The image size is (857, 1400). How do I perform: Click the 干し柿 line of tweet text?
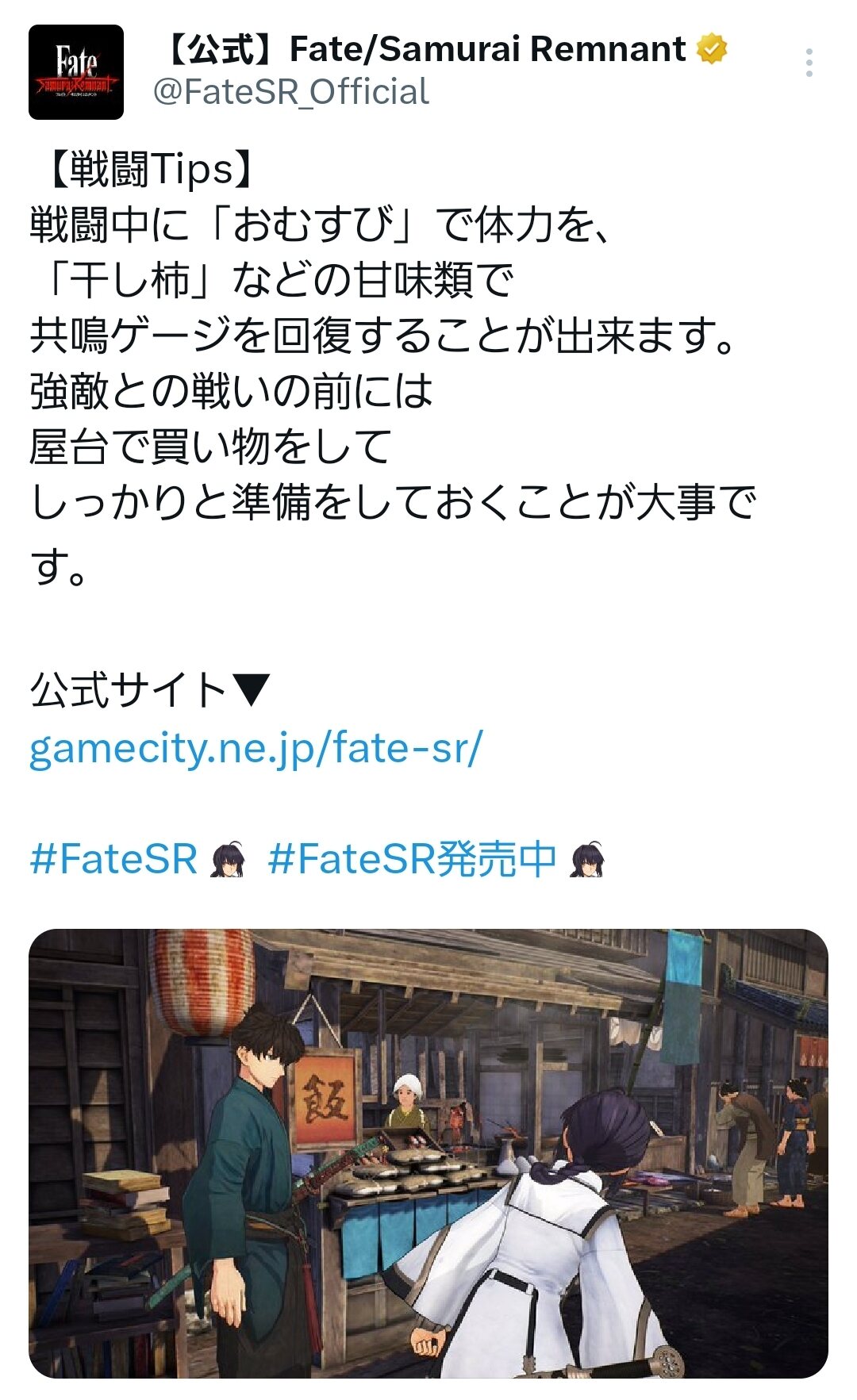click(x=273, y=280)
